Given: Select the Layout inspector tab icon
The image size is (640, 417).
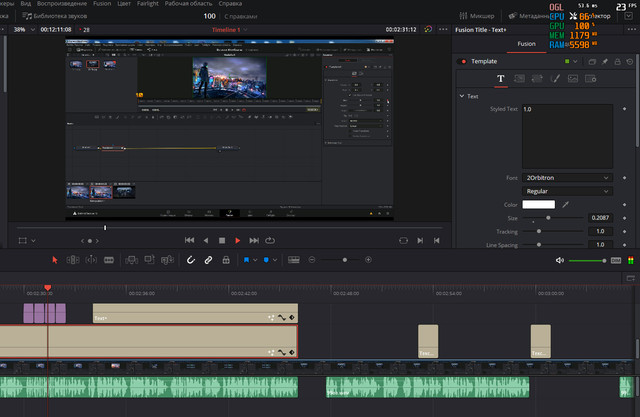Looking at the screenshot, I should (519, 79).
